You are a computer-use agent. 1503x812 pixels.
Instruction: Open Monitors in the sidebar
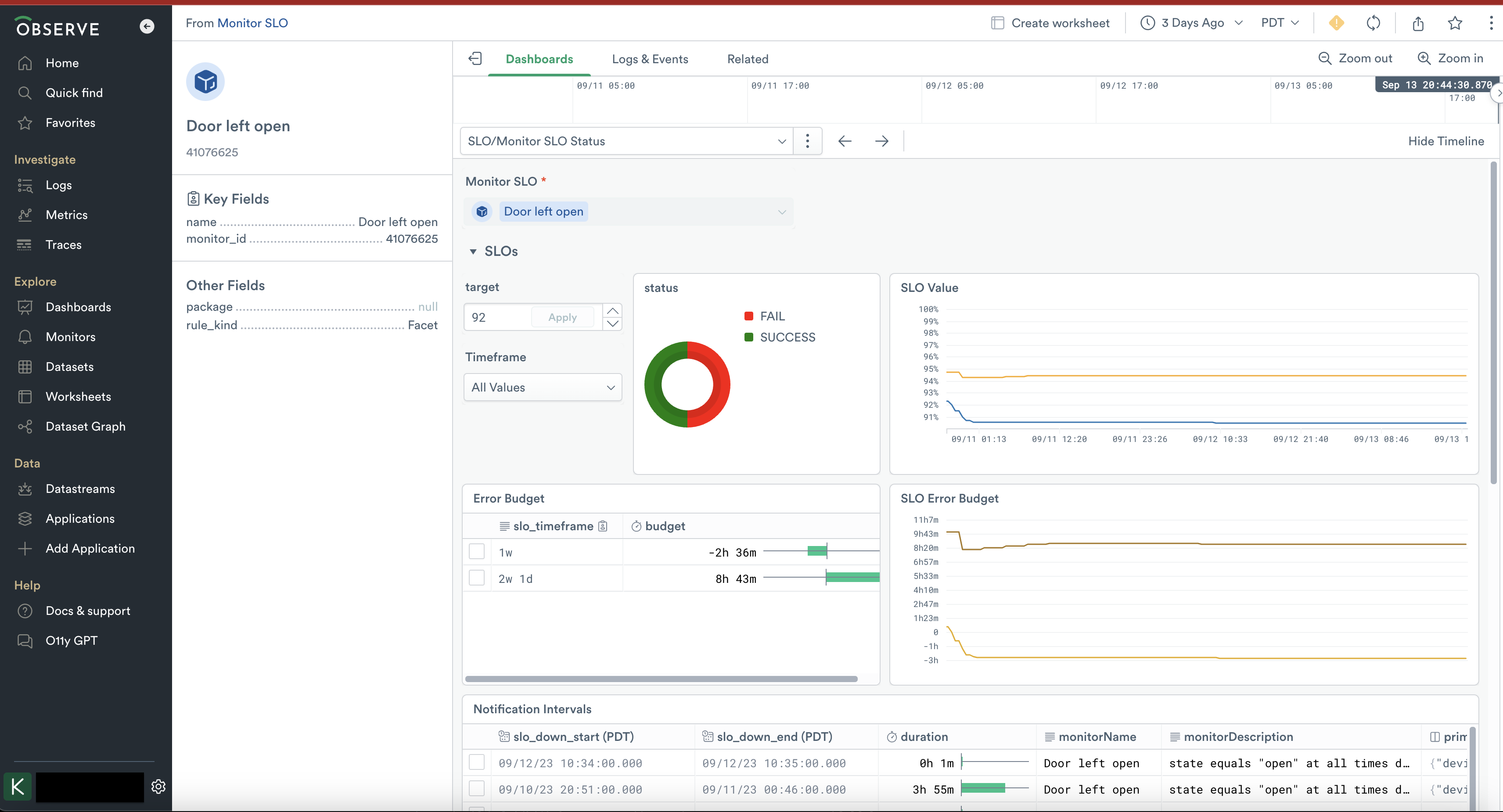pyautogui.click(x=70, y=337)
